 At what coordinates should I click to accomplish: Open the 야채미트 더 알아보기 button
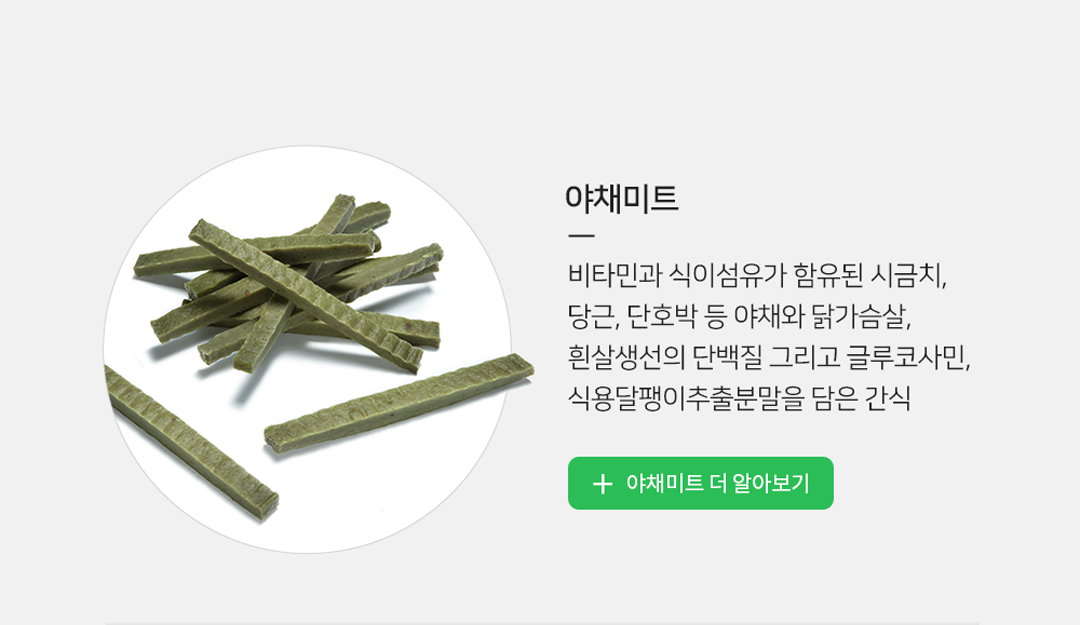click(700, 483)
